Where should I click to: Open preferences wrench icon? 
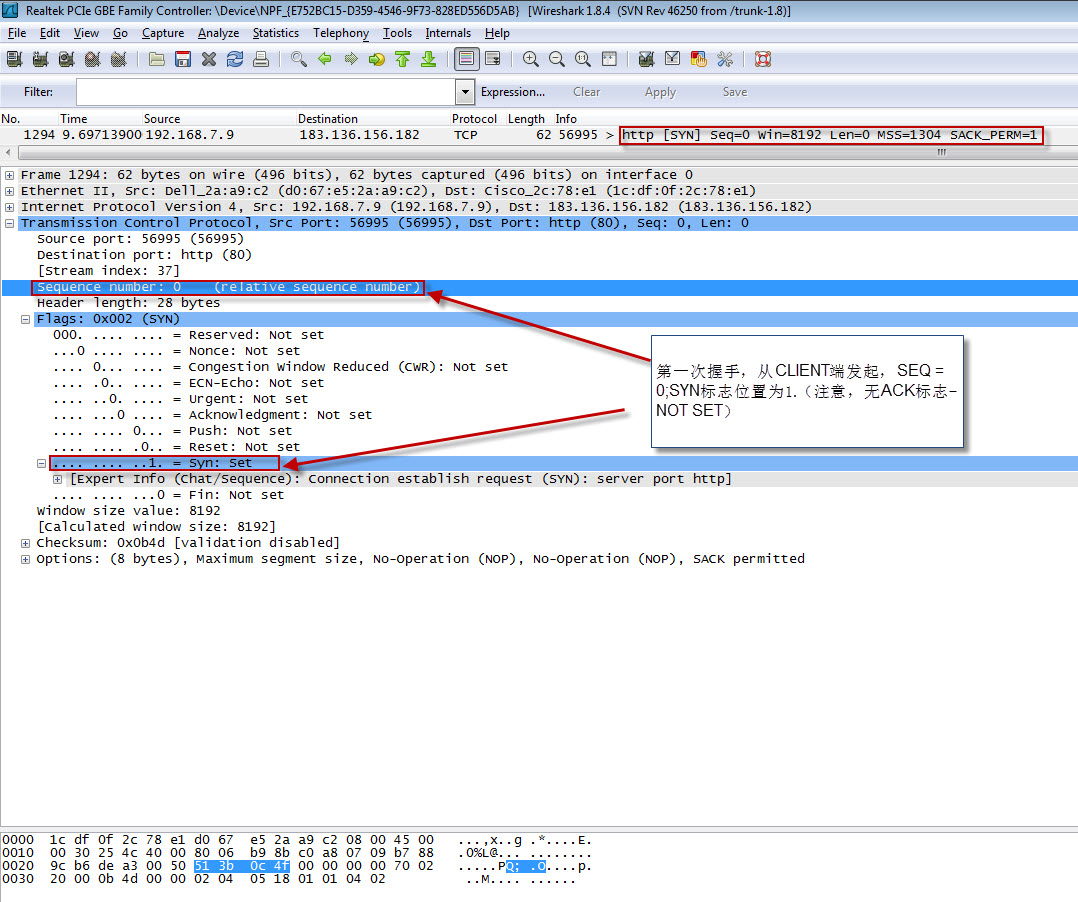[725, 59]
